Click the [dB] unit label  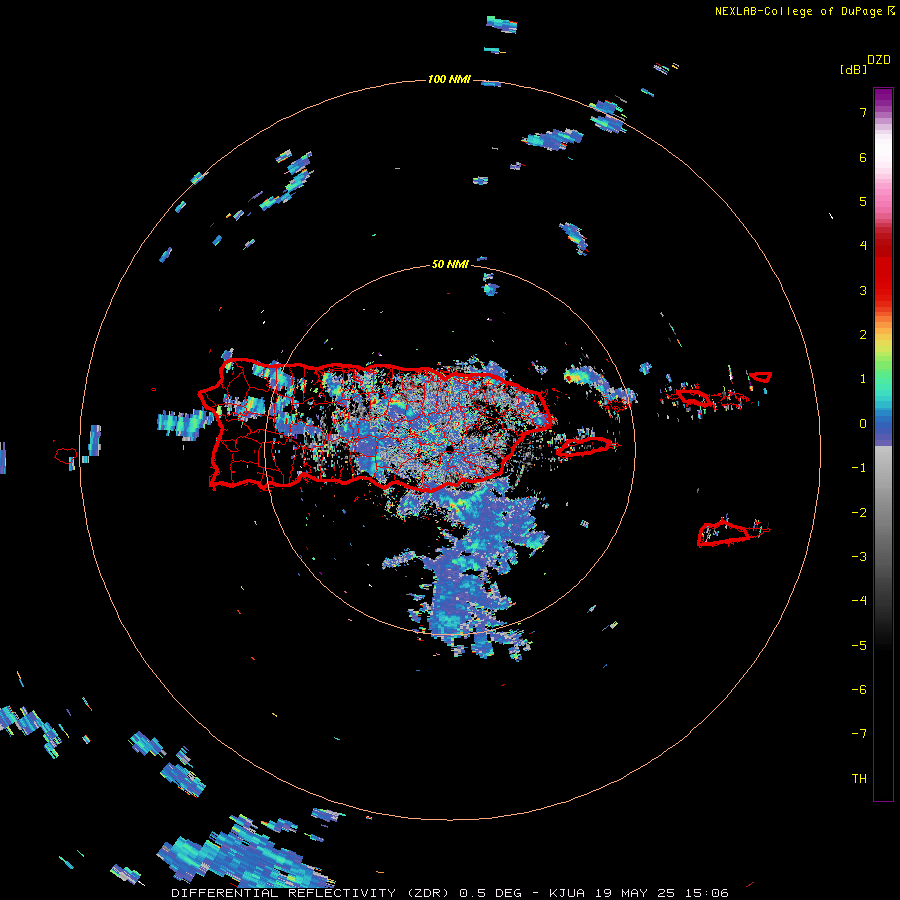click(854, 69)
